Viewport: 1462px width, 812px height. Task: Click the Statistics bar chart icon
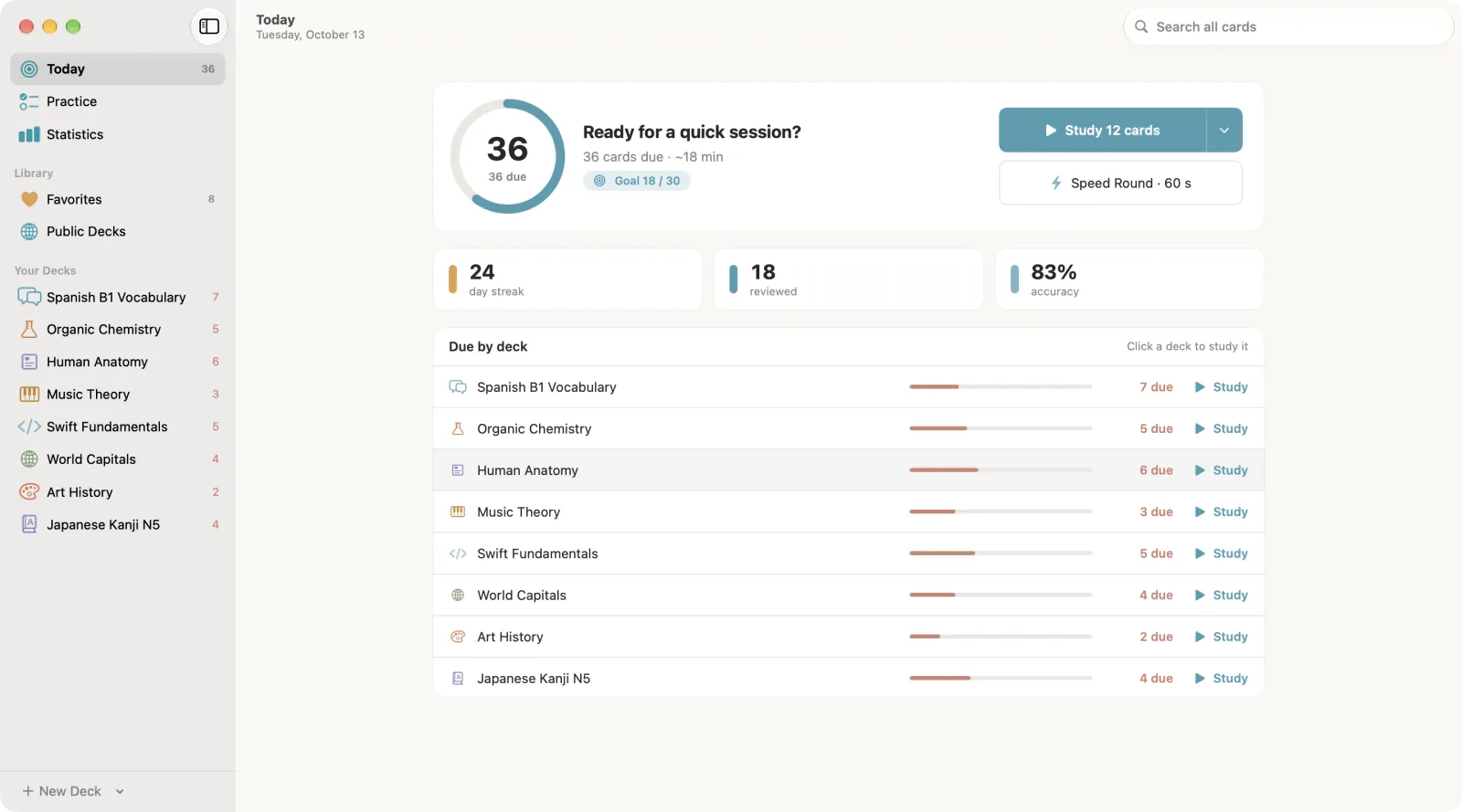click(x=29, y=134)
